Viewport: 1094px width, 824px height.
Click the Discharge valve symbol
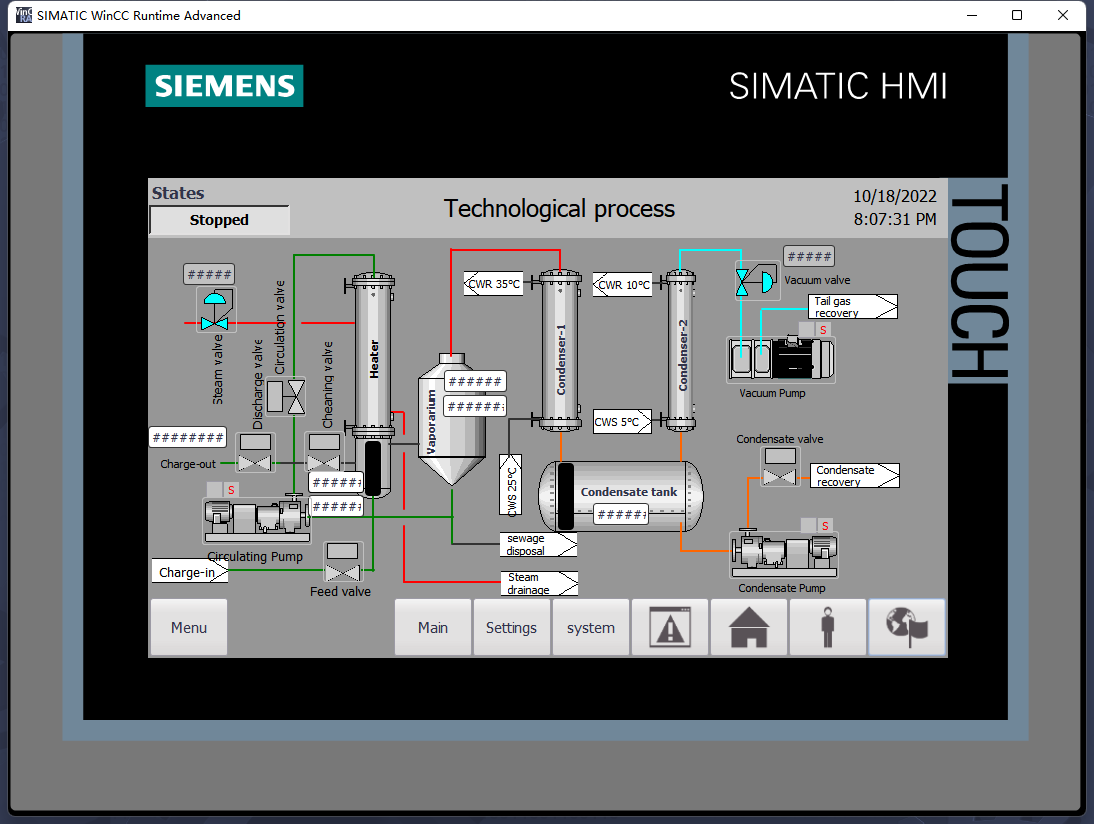point(255,453)
